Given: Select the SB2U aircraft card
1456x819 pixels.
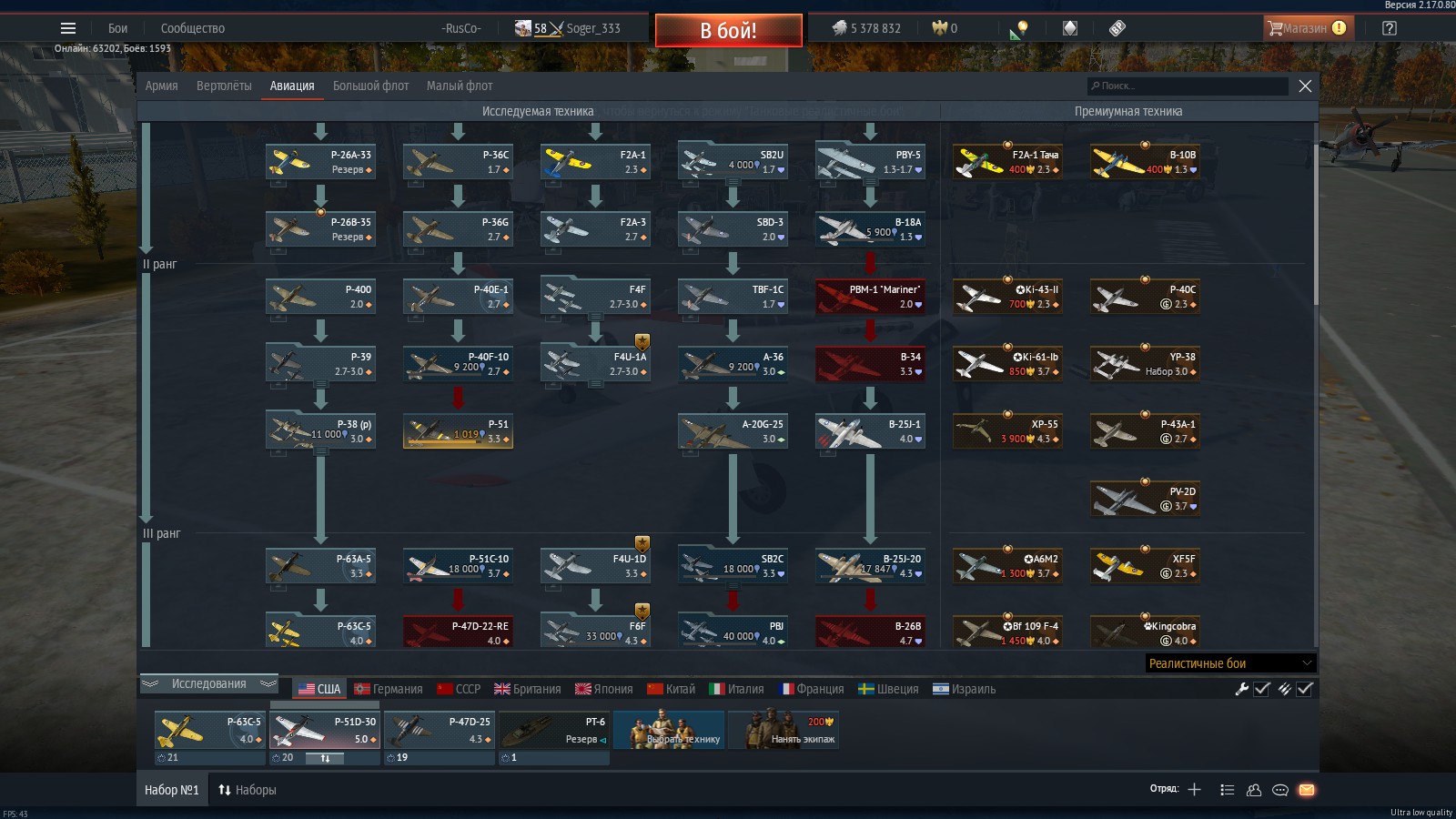Looking at the screenshot, I should 733,161.
